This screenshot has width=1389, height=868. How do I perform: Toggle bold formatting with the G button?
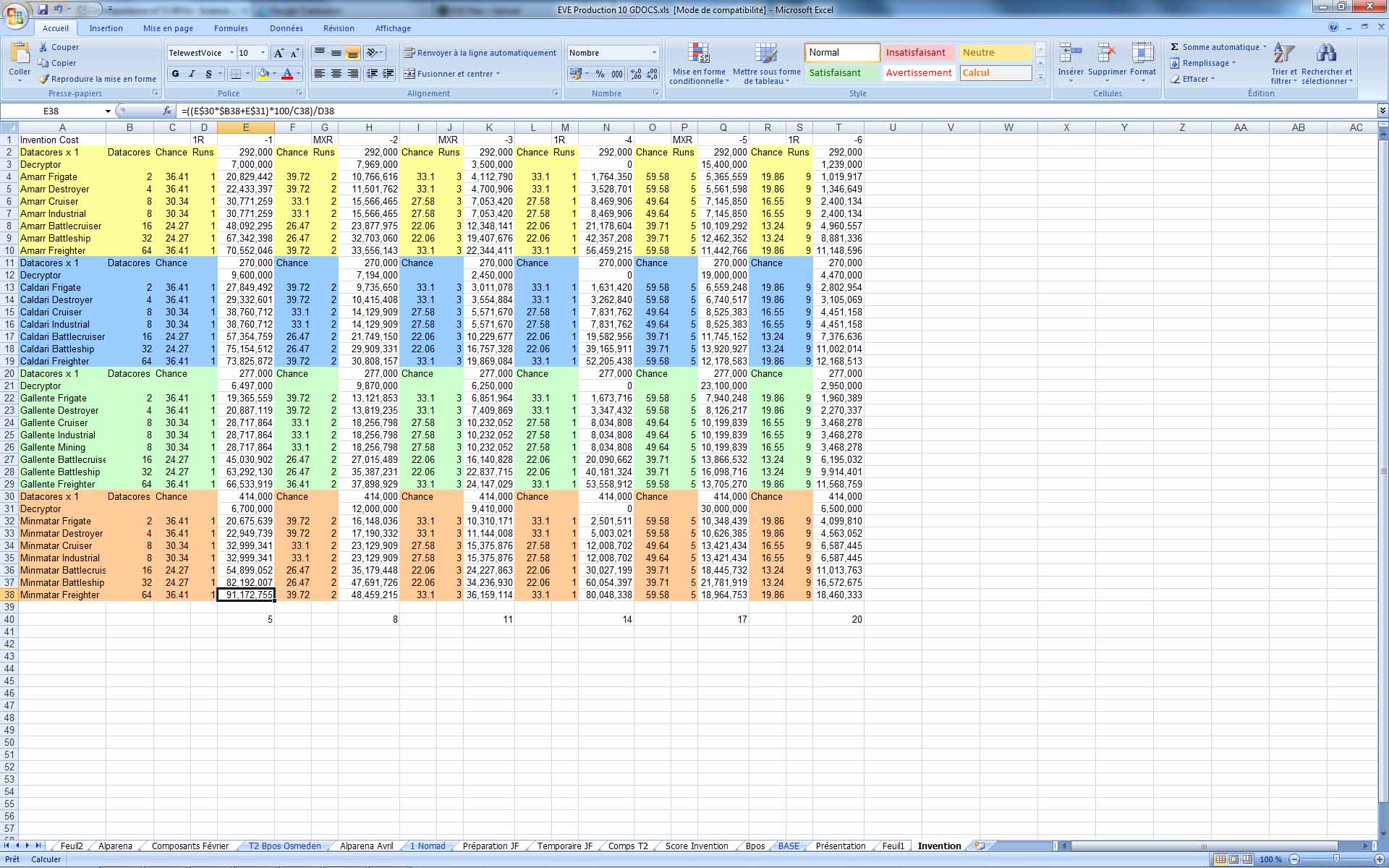coord(176,74)
